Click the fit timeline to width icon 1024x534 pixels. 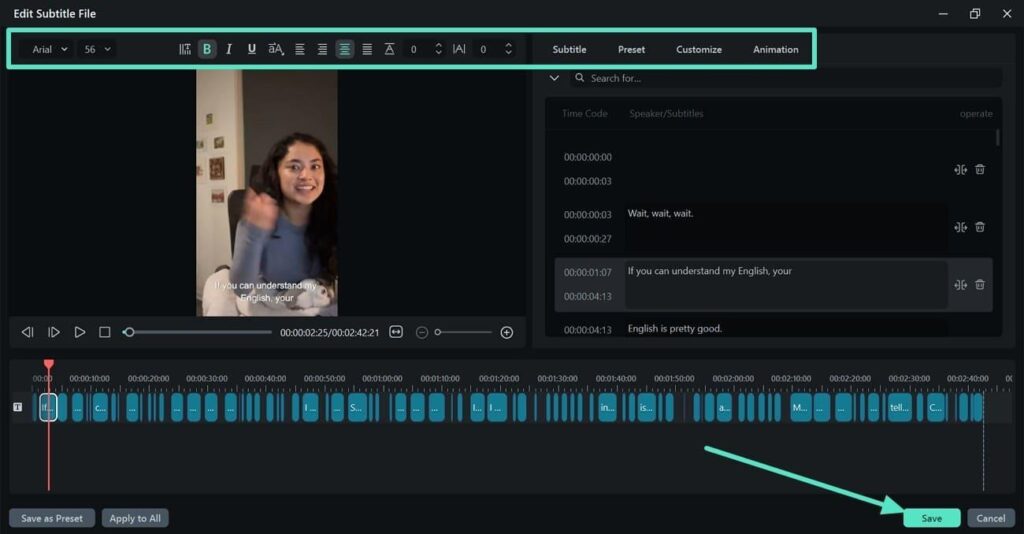tap(396, 332)
